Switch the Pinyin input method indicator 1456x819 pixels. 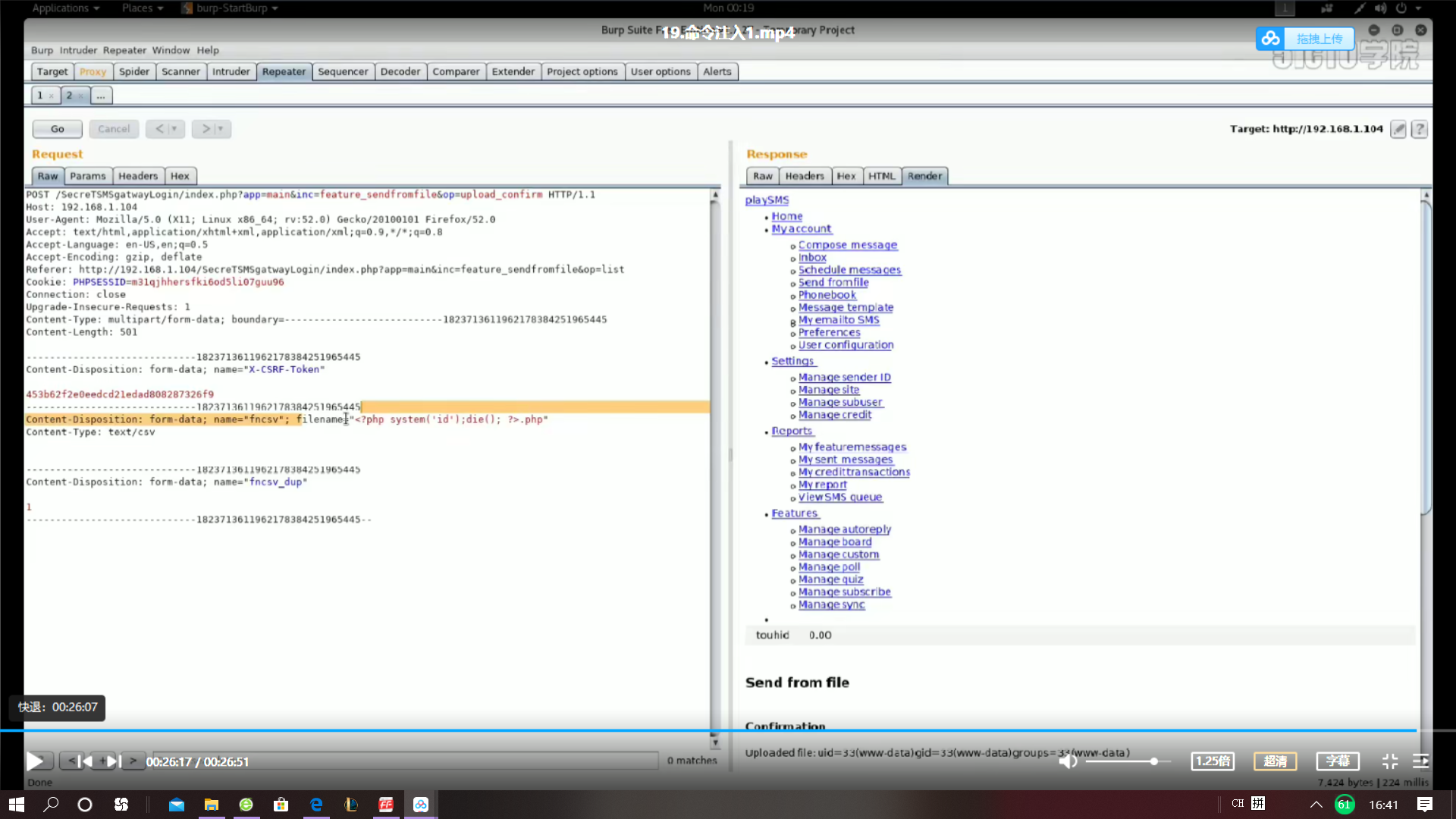(x=1259, y=803)
